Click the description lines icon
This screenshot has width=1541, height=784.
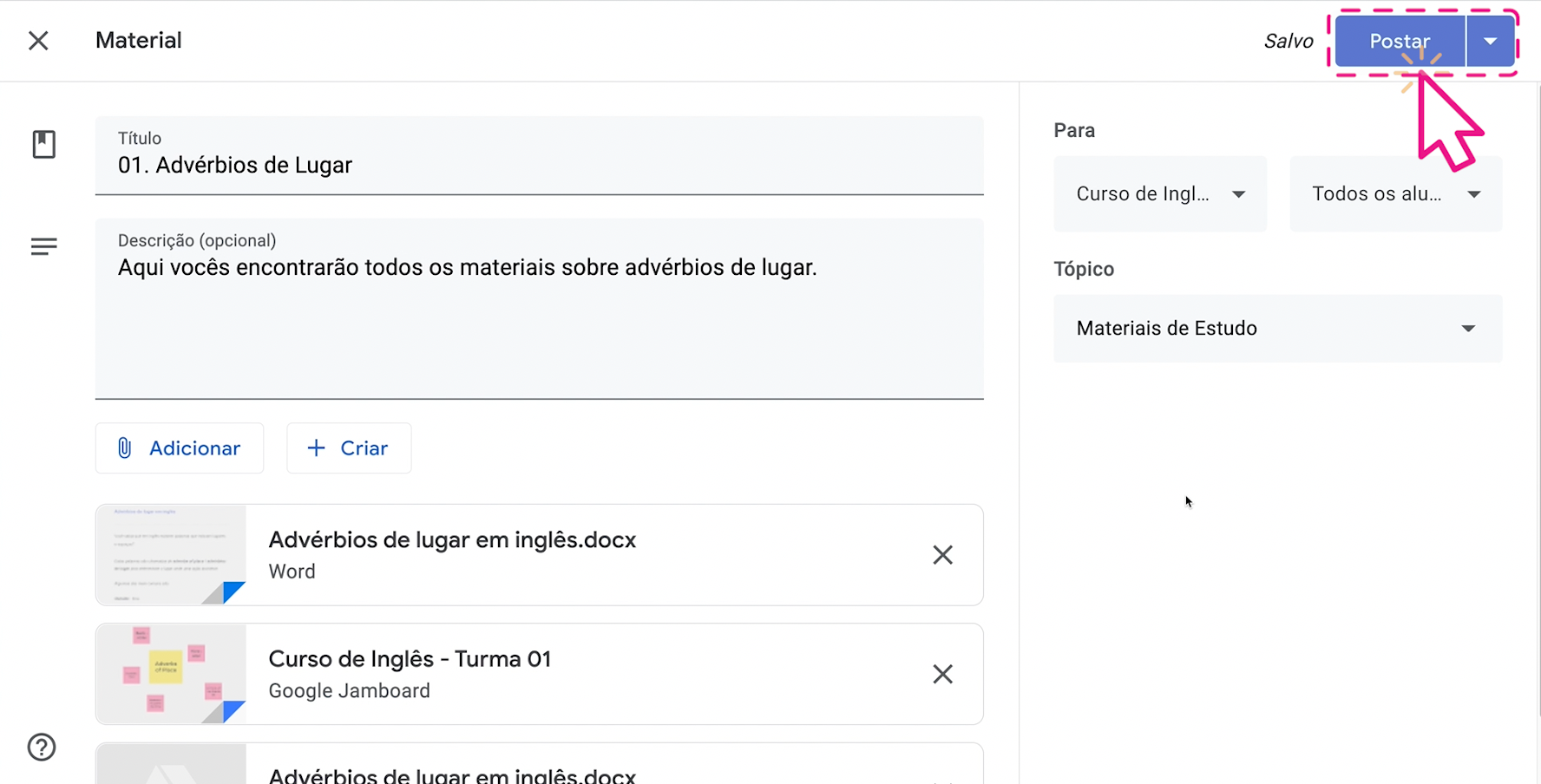pyautogui.click(x=43, y=247)
